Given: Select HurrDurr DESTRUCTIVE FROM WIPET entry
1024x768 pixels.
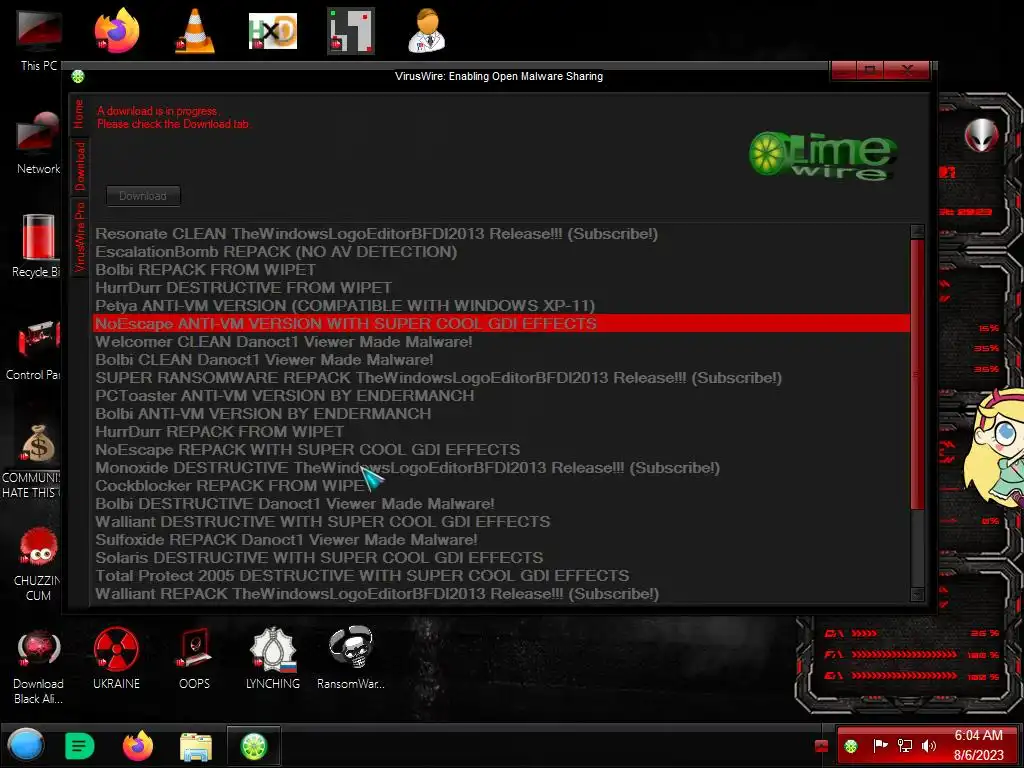Looking at the screenshot, I should click(502, 288).
